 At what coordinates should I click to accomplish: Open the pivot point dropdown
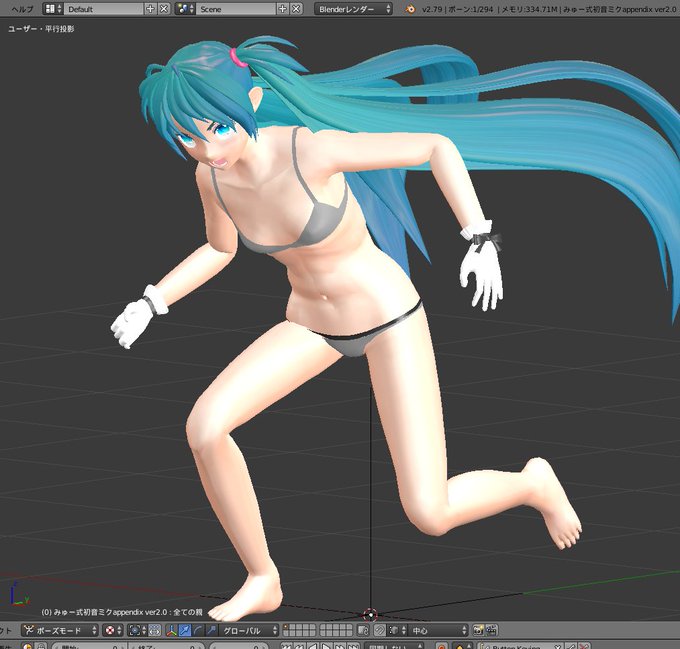point(137,630)
